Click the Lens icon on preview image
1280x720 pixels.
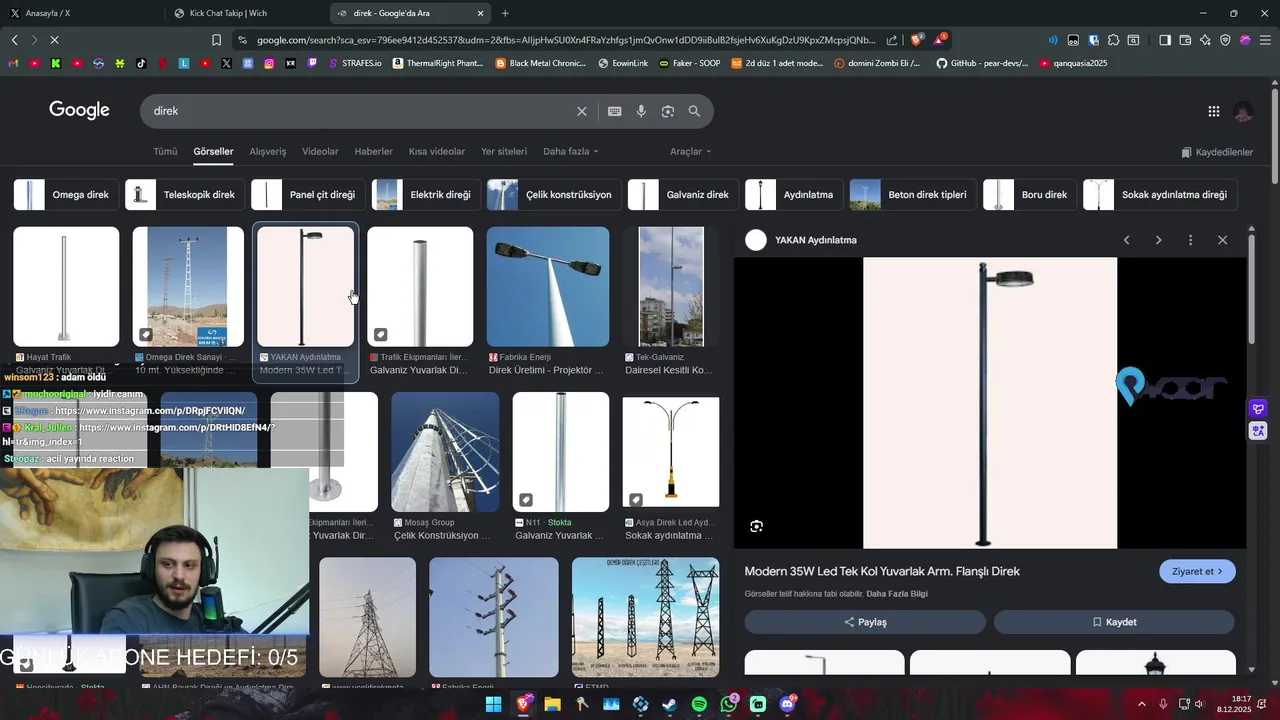click(757, 526)
